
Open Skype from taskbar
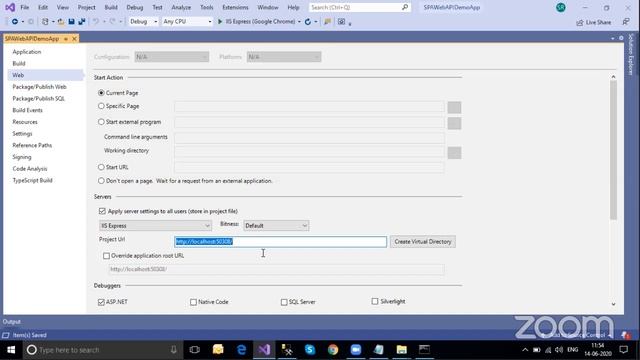pos(310,350)
